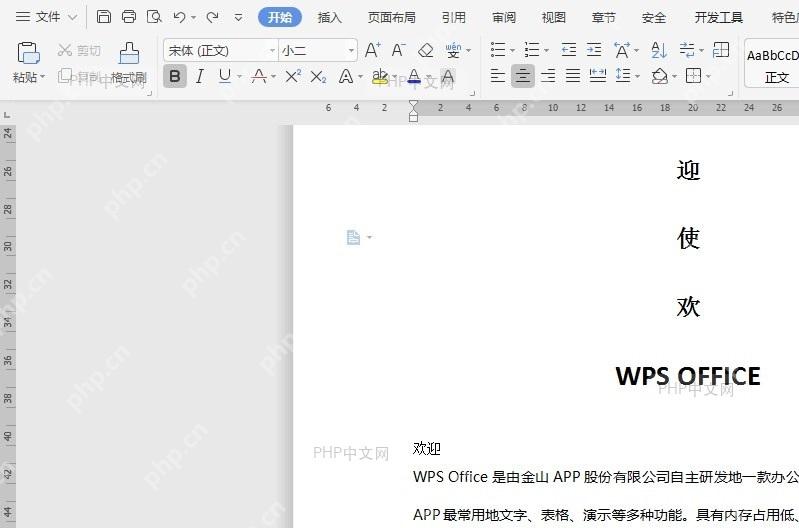
Task: Open Print Preview icon
Action: point(154,17)
